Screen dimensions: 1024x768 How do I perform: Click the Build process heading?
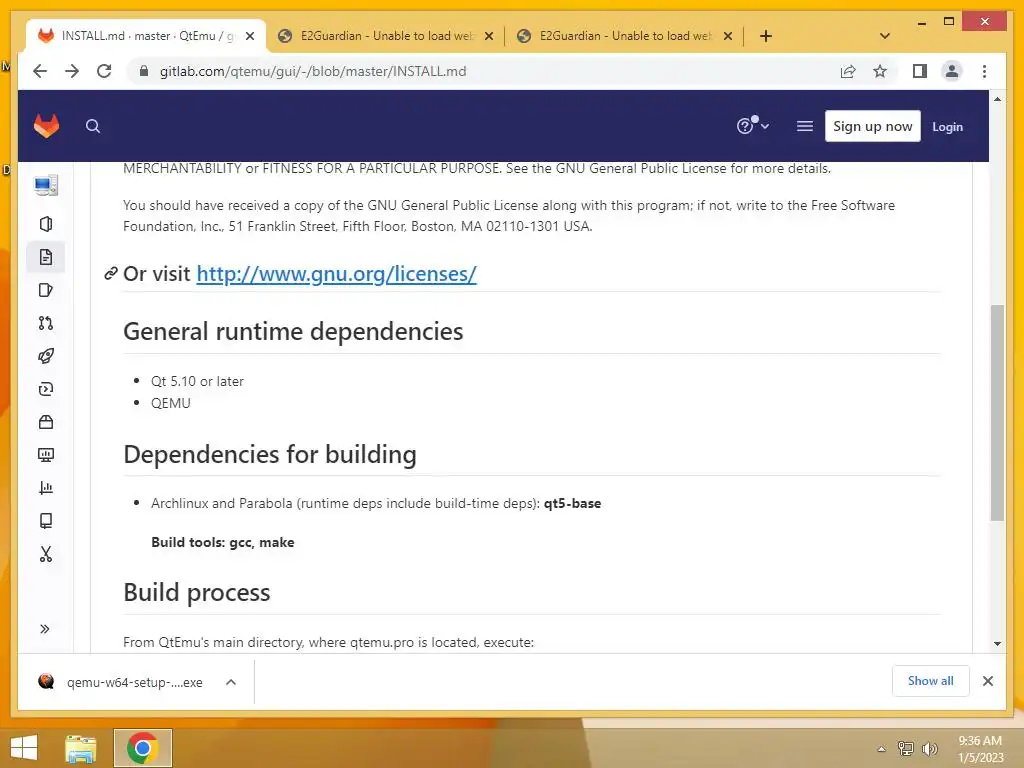pos(197,592)
